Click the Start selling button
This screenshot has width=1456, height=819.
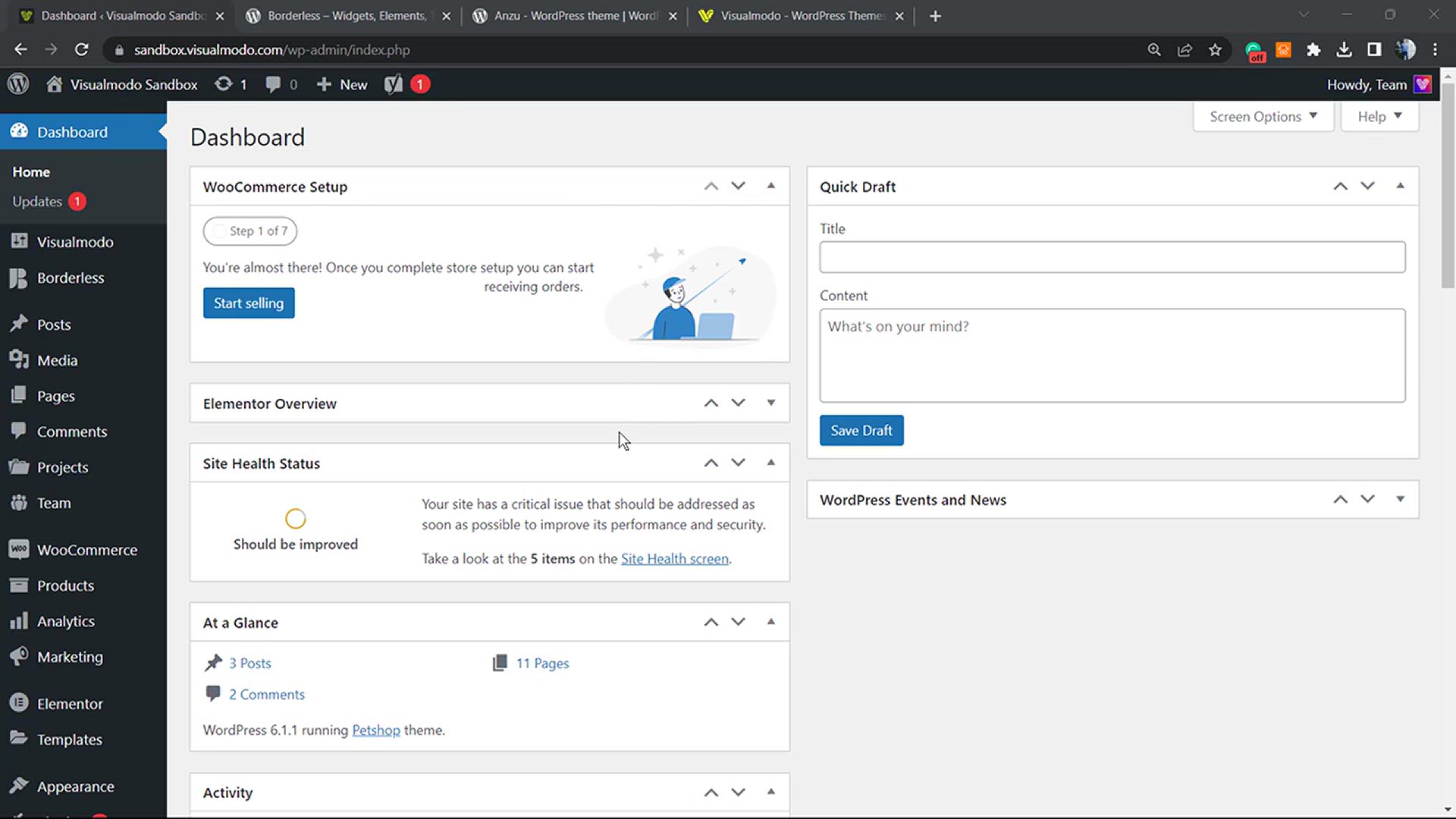pyautogui.click(x=249, y=303)
